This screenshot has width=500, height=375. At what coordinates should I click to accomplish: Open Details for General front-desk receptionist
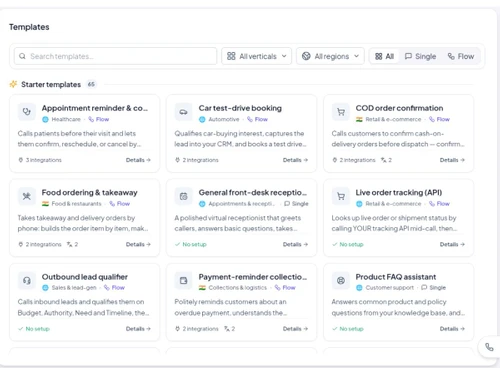tap(295, 244)
